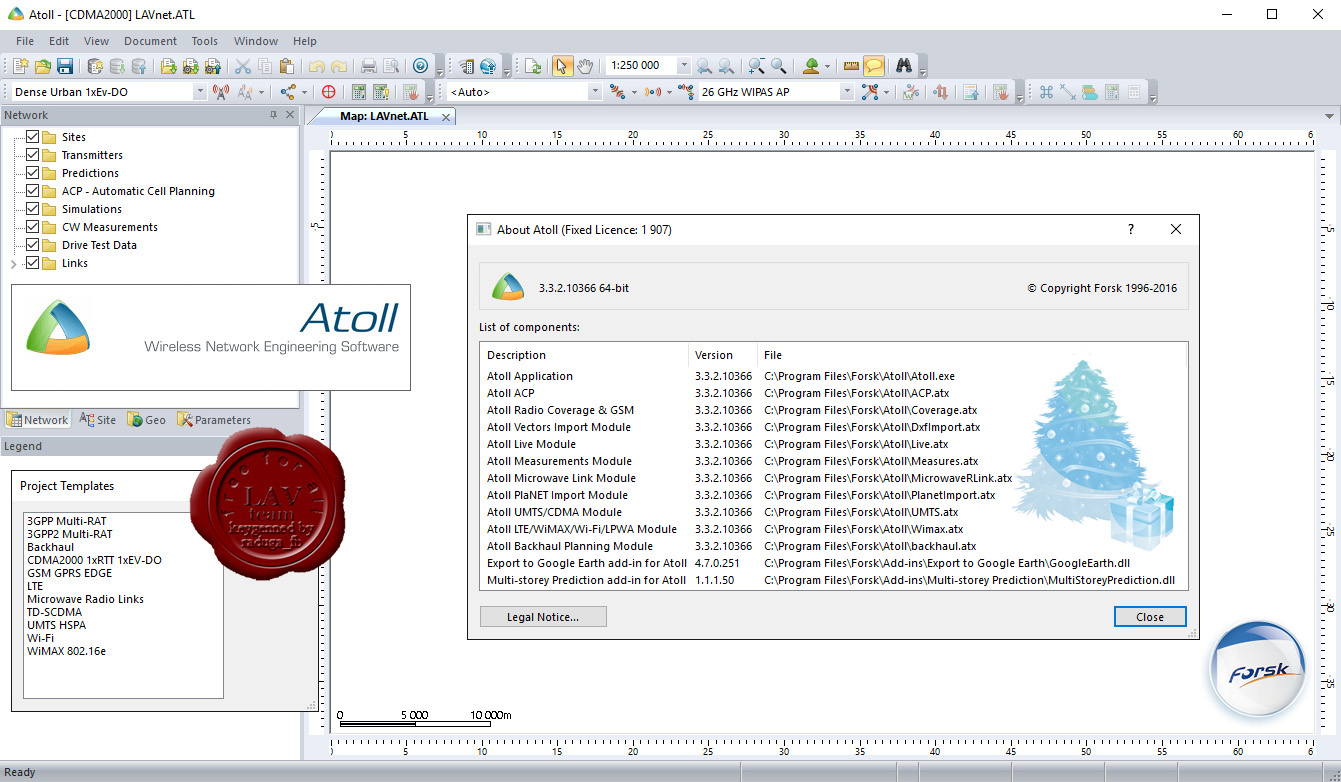This screenshot has width=1341, height=782.
Task: Open Print Preview from the toolbar
Action: [391, 66]
